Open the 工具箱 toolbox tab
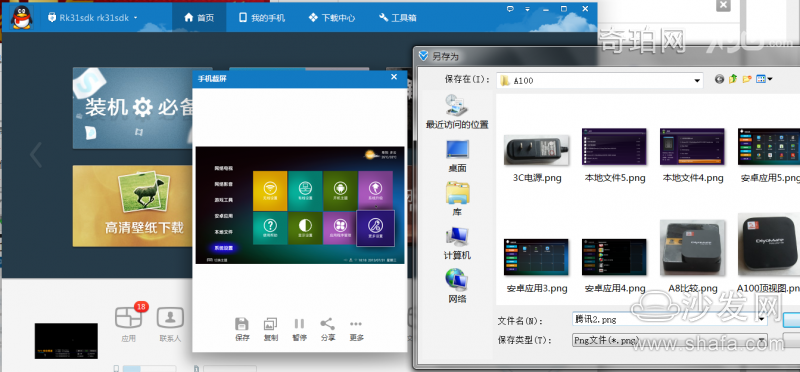800x372 pixels. (x=398, y=18)
